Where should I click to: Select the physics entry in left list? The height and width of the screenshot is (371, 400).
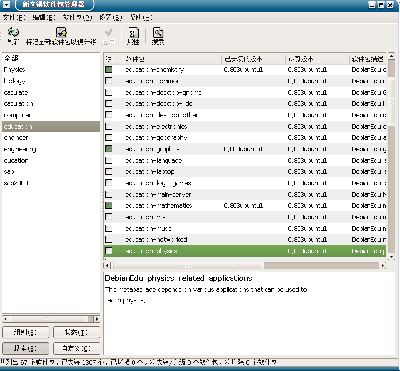click(51, 70)
